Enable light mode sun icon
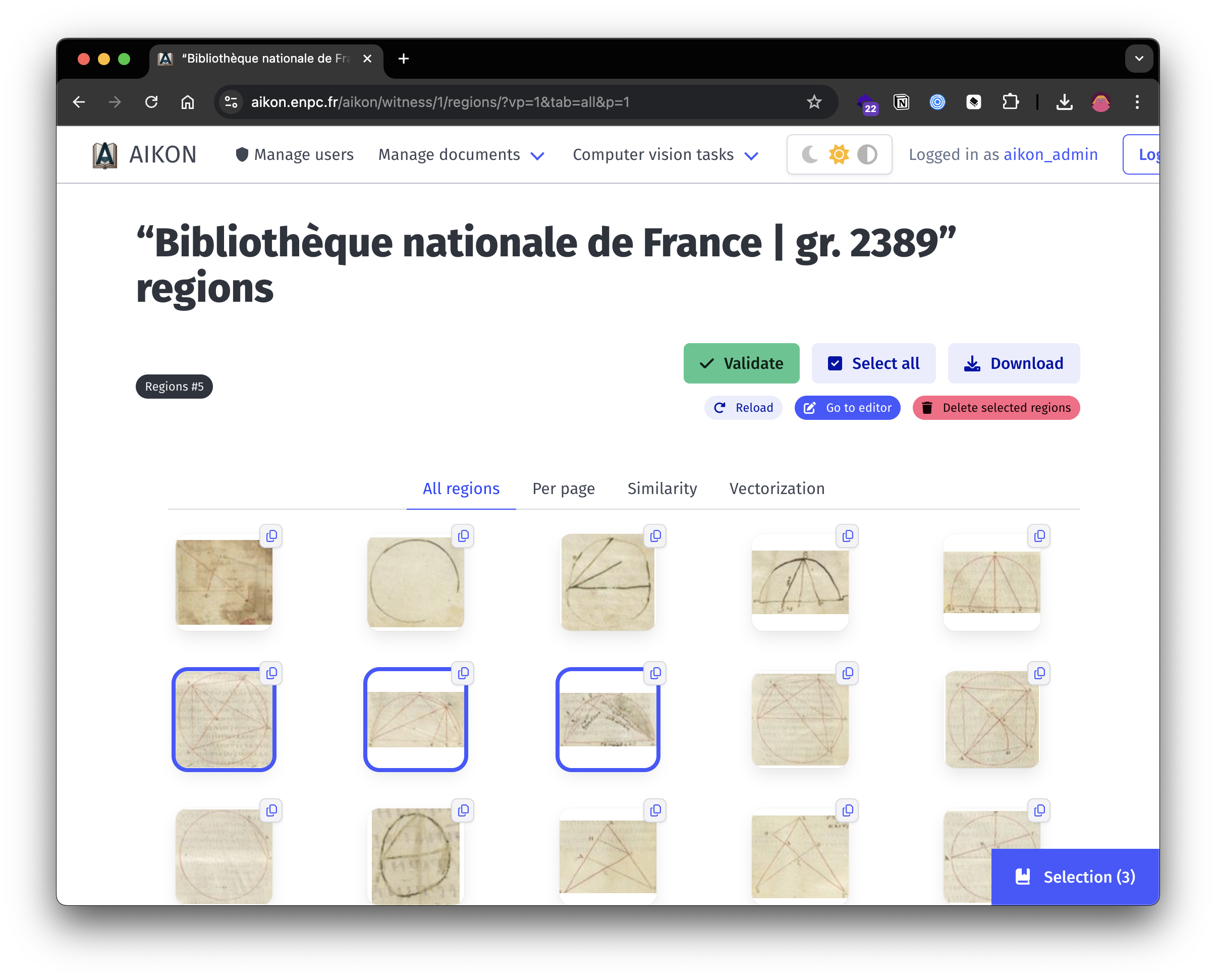Viewport: 1216px width, 980px height. [839, 155]
